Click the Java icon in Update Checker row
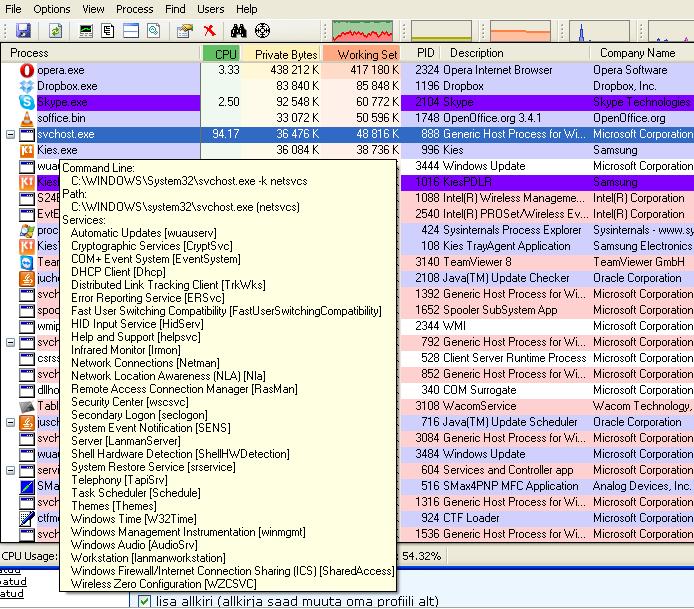The height and width of the screenshot is (609, 694). click(x=27, y=278)
